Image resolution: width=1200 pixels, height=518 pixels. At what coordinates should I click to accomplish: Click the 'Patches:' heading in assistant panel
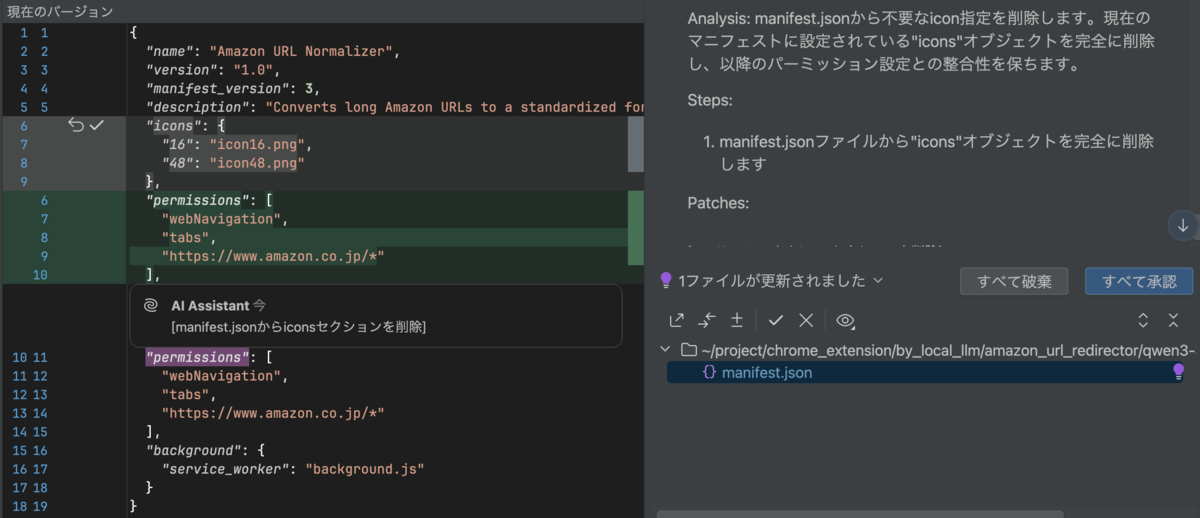(718, 203)
